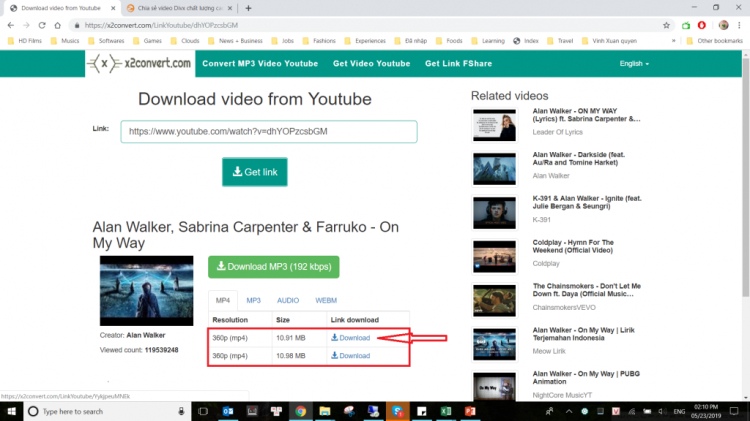This screenshot has width=750, height=421.
Task: Open the browser home page icon
Action: click(57, 25)
